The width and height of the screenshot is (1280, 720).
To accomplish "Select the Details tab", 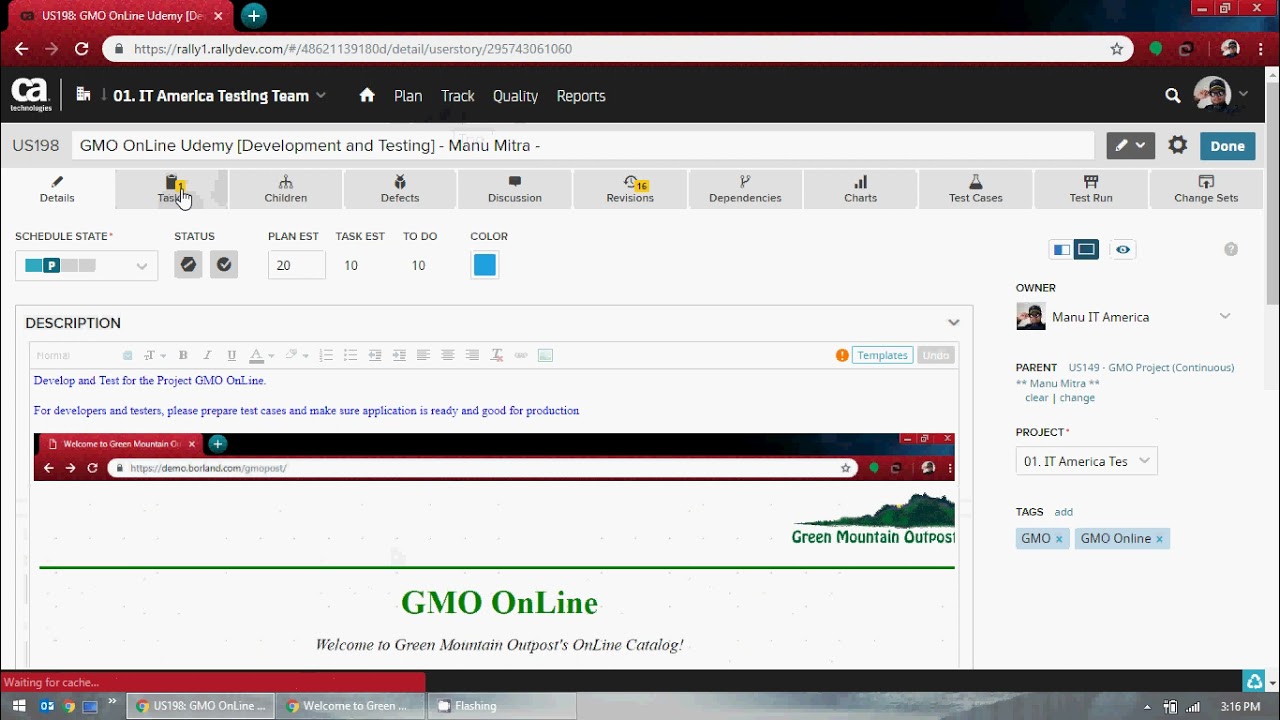I will pyautogui.click(x=57, y=189).
